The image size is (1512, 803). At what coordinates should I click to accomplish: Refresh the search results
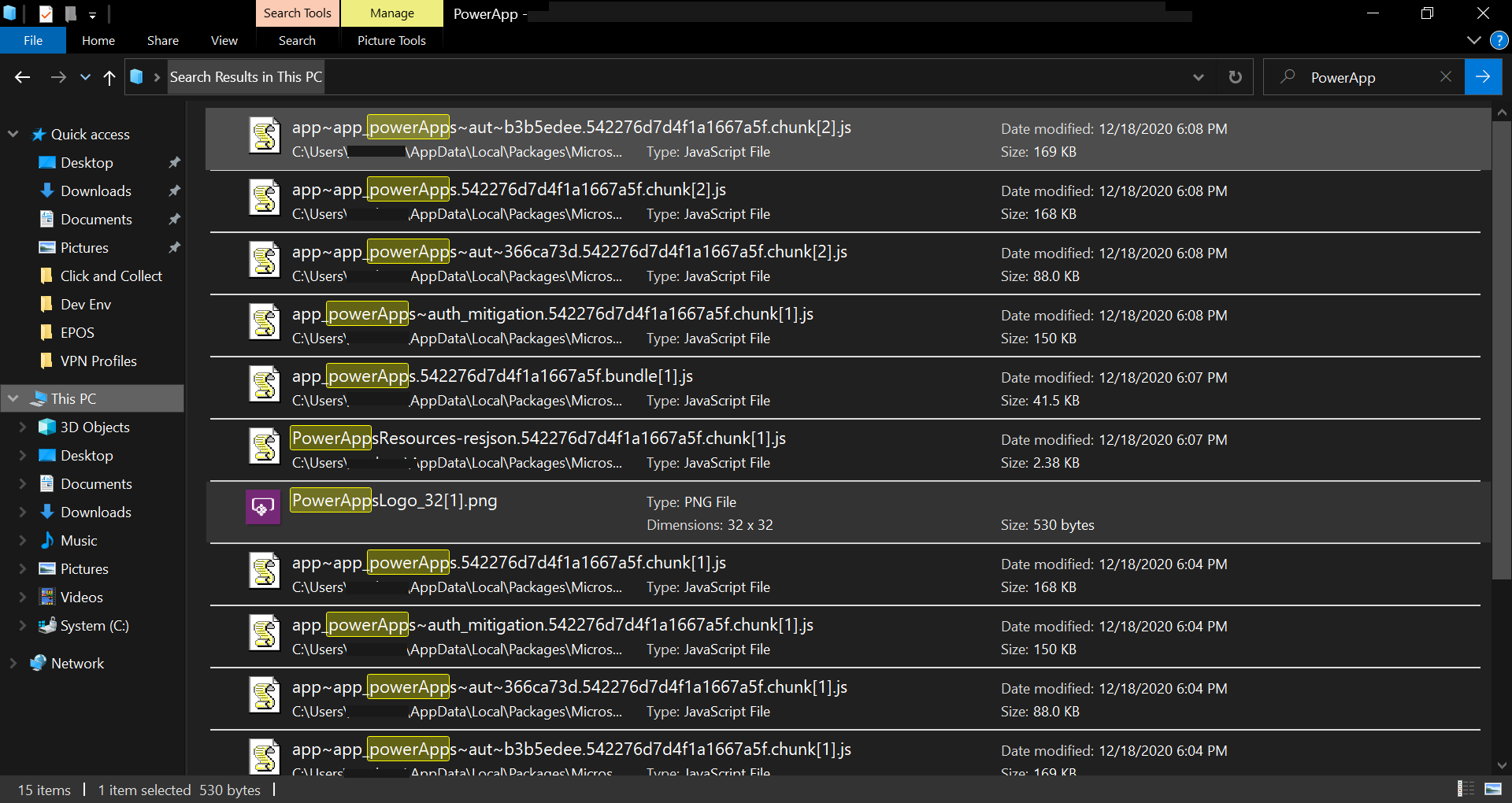(x=1235, y=77)
